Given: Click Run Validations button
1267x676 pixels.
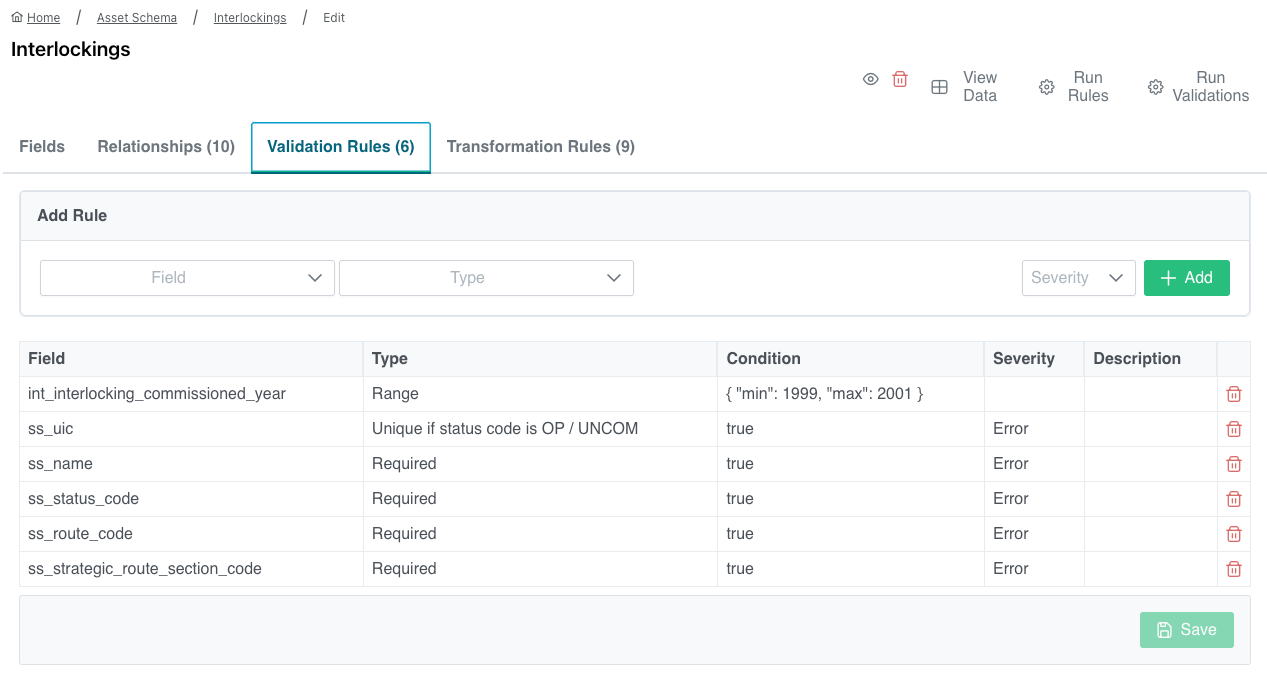Looking at the screenshot, I should click(1198, 87).
